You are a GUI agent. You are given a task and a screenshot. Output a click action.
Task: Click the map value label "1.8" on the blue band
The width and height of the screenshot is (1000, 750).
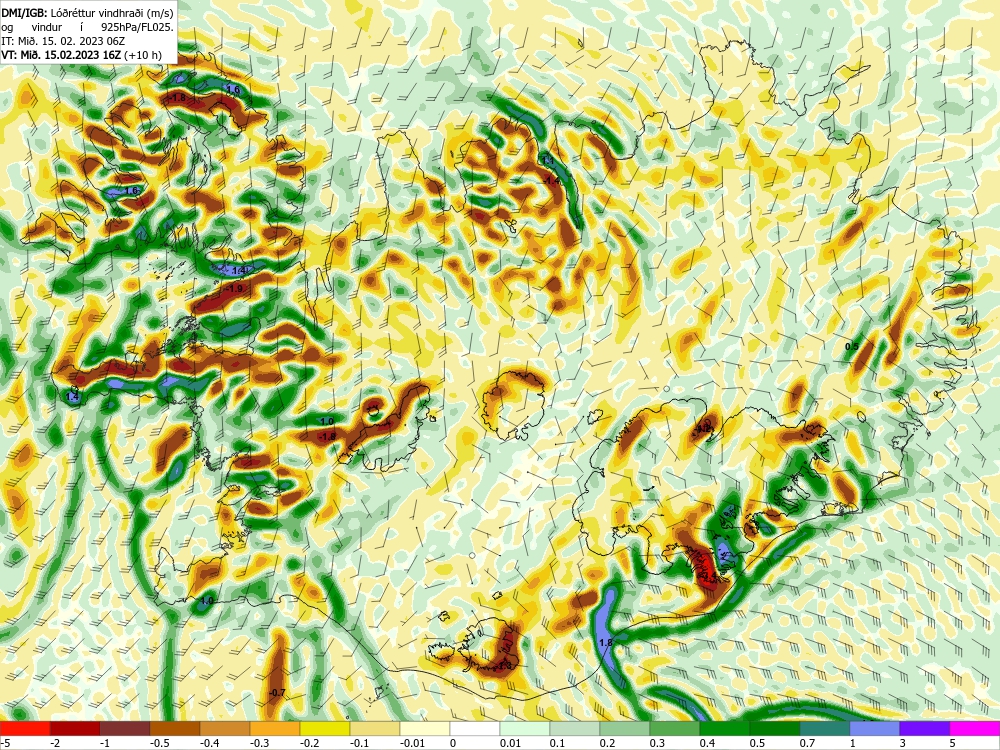point(606,642)
